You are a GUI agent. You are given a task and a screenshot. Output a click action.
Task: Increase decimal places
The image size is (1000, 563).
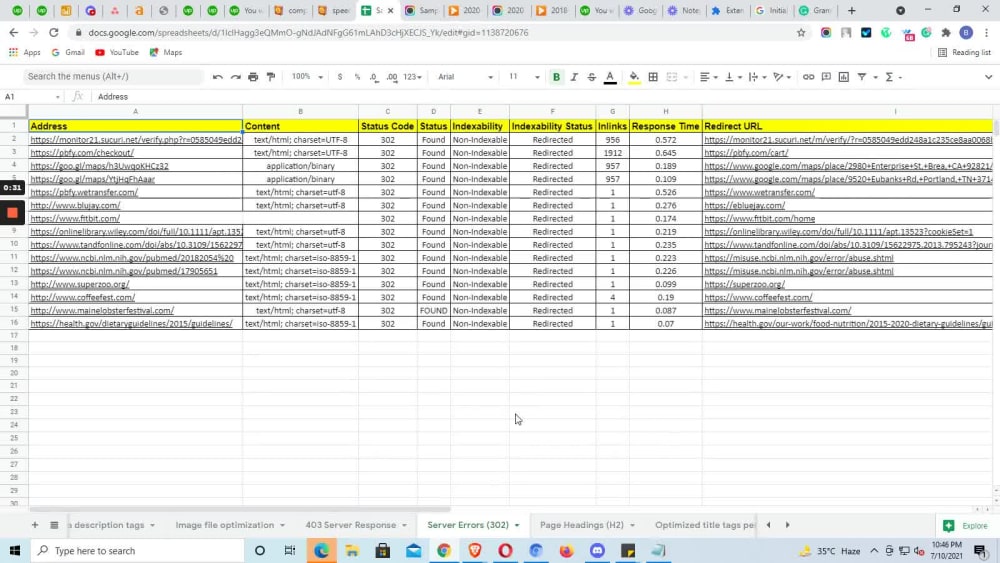392,77
